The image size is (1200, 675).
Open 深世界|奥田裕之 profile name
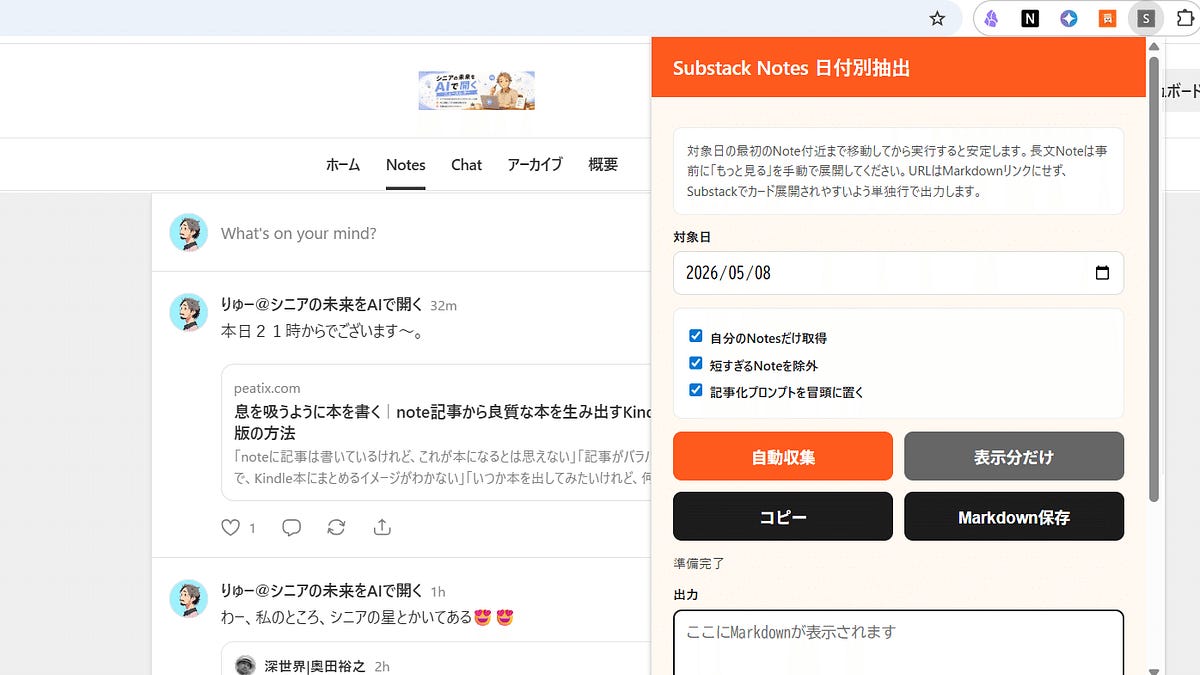(316, 665)
